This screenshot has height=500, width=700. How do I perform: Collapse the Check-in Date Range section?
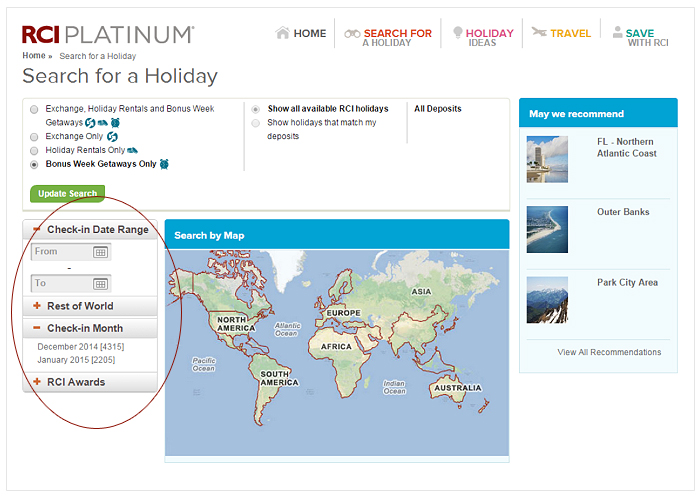click(x=37, y=230)
